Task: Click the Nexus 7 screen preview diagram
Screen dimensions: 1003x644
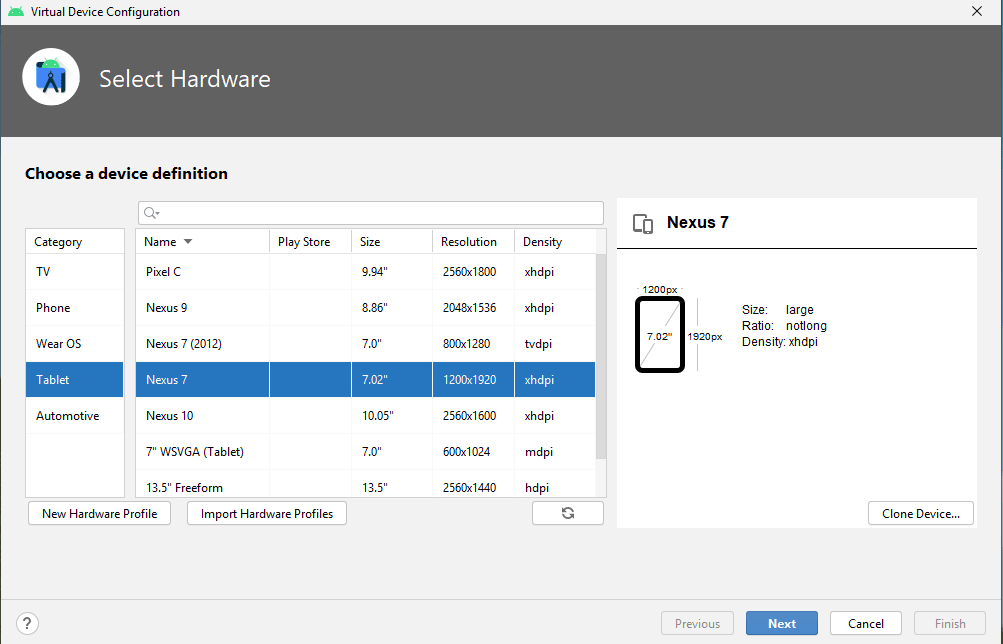Action: tap(659, 334)
